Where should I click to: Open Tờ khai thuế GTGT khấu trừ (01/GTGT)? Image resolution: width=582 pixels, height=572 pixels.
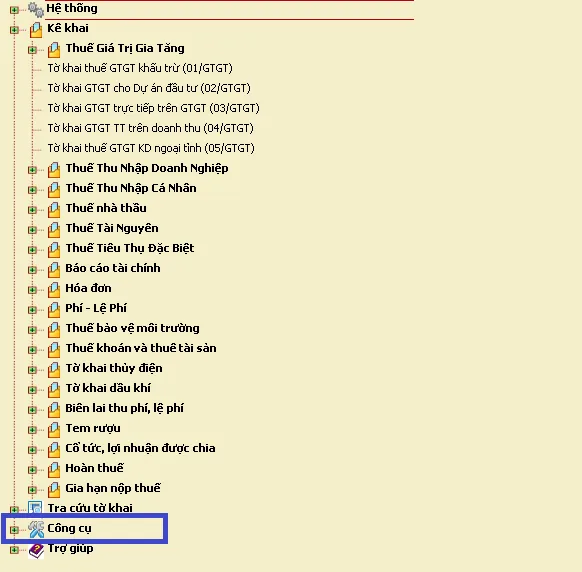tap(140, 68)
